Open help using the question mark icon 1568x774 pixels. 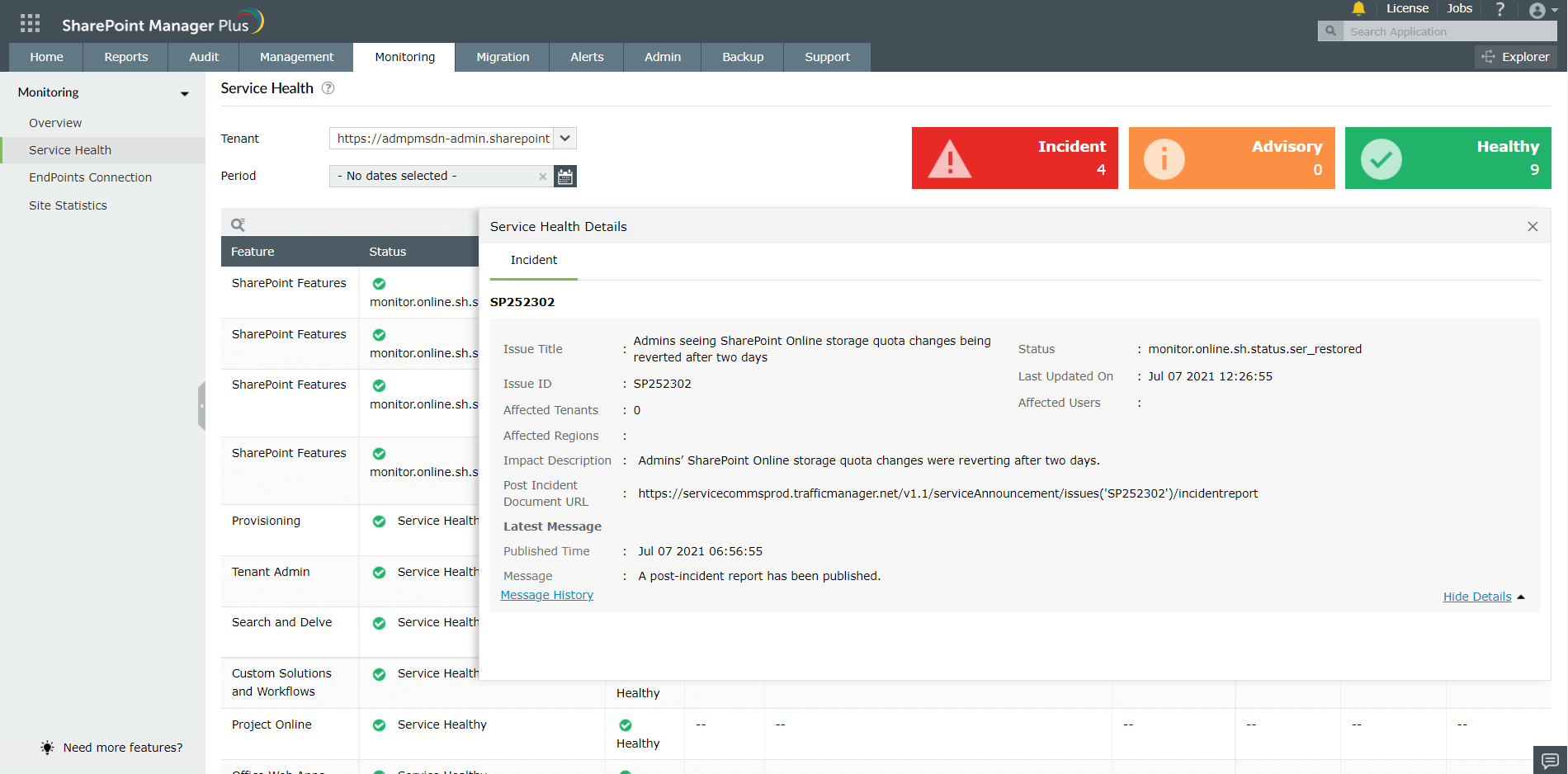pyautogui.click(x=1500, y=9)
